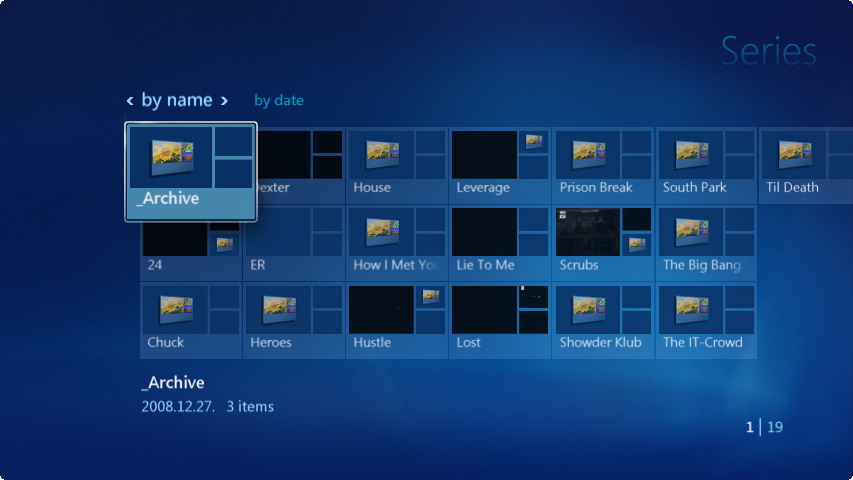The height and width of the screenshot is (480, 853).
Task: Open The Big Bang series folder
Action: pyautogui.click(x=707, y=243)
